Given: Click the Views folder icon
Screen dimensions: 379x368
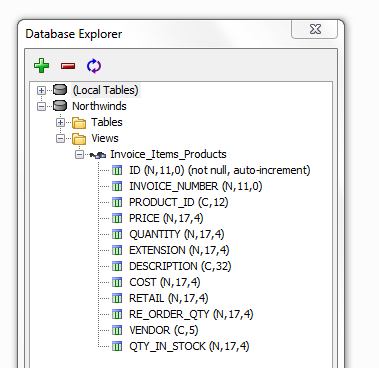Looking at the screenshot, I should (x=79, y=138).
